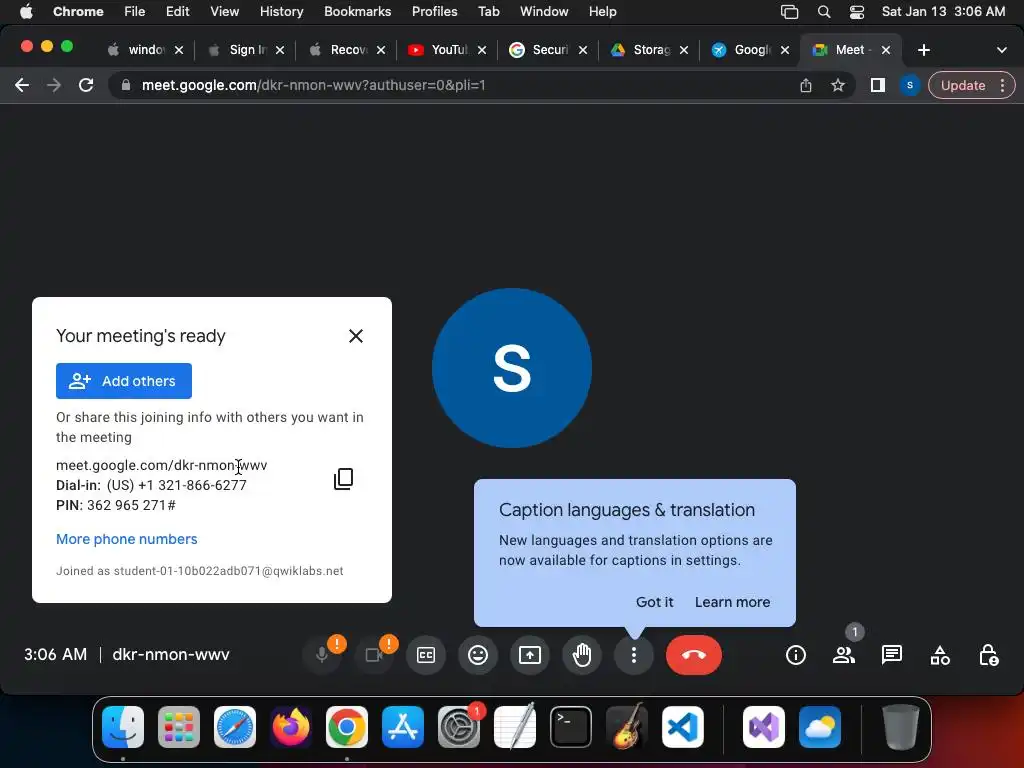
Task: Open GarageBand from the Dock
Action: [627, 727]
